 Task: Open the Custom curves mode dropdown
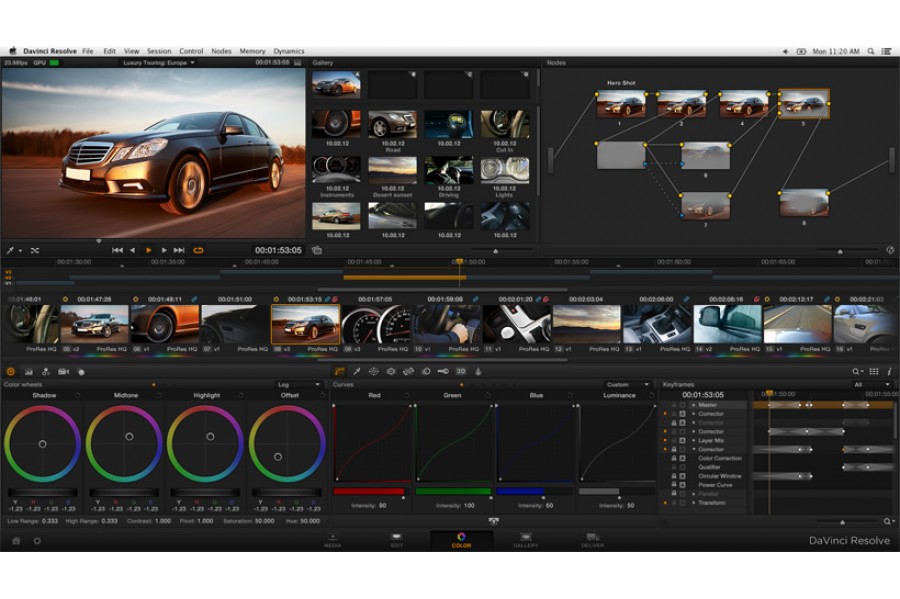(x=627, y=384)
